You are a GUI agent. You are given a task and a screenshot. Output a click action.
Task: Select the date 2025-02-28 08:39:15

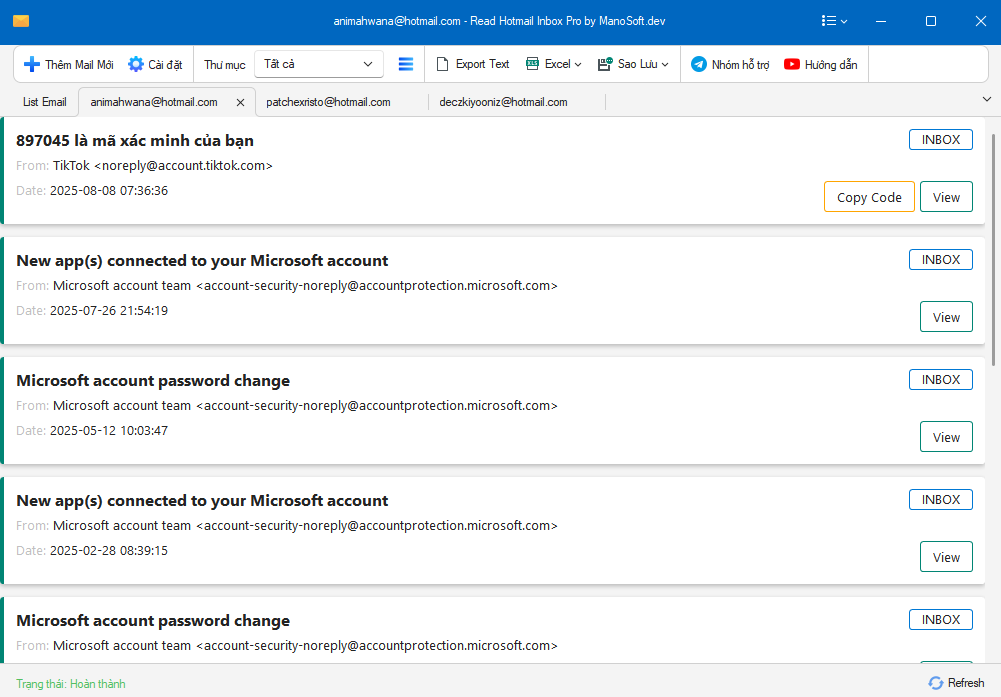(109, 551)
